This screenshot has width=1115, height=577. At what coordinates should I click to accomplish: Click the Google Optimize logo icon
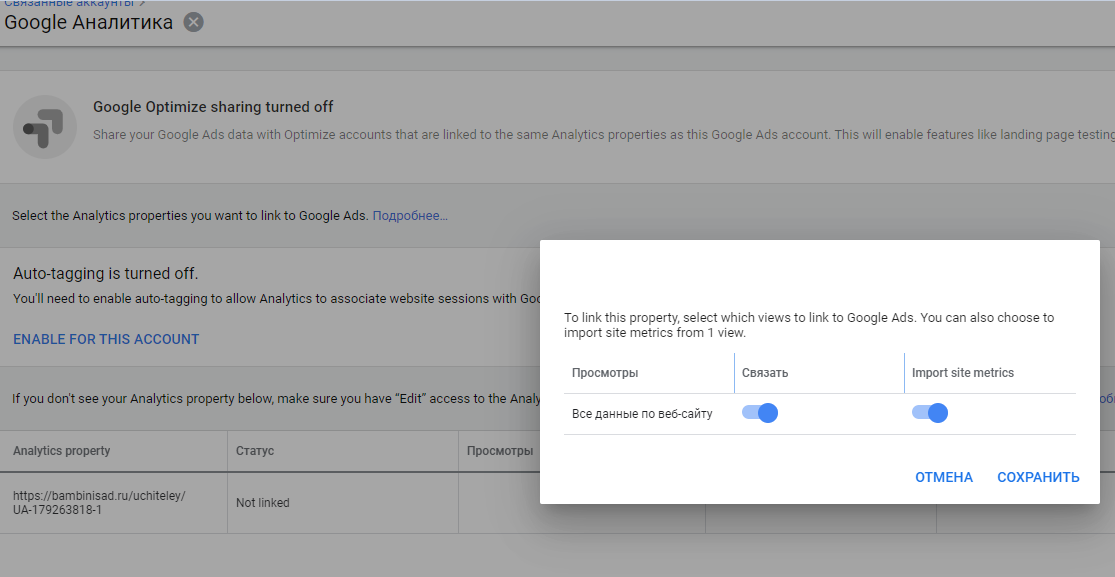[45, 127]
